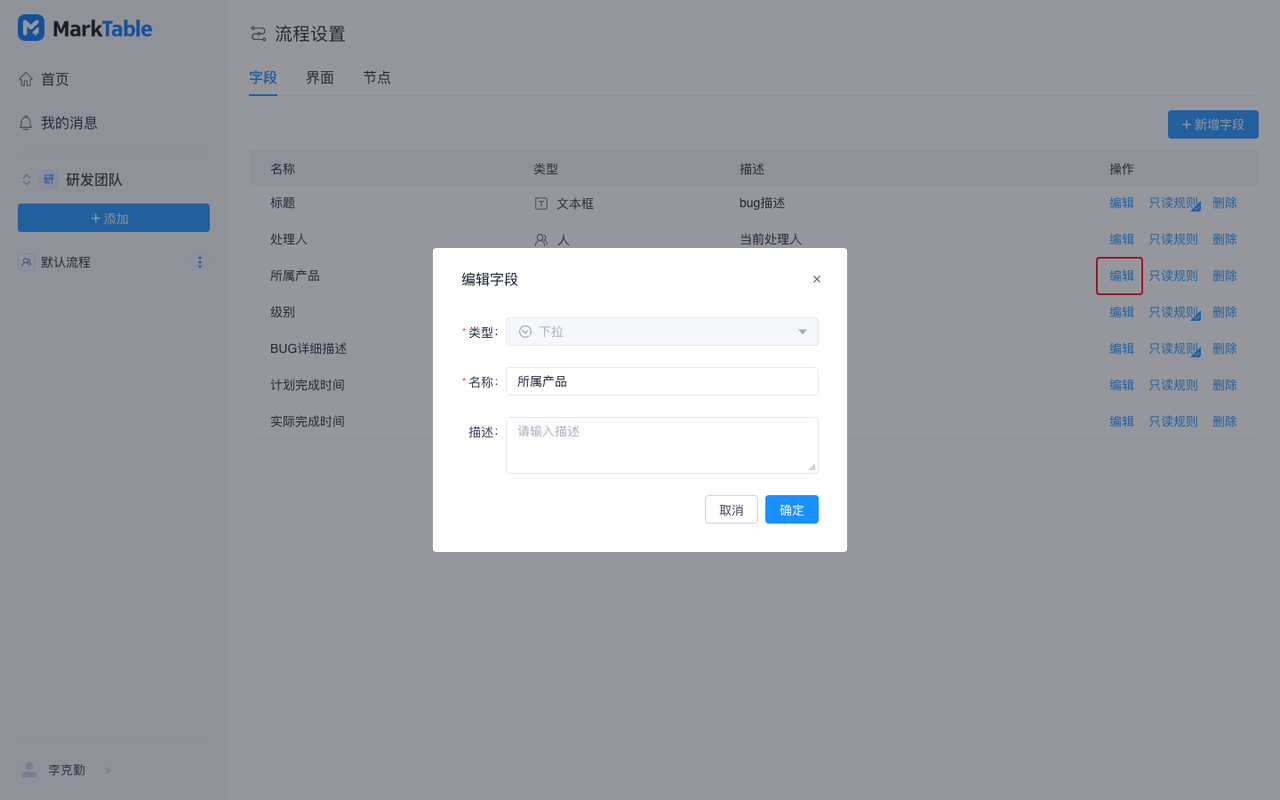1280x800 pixels.
Task: Select the 处理人 field name cell
Action: click(x=289, y=239)
